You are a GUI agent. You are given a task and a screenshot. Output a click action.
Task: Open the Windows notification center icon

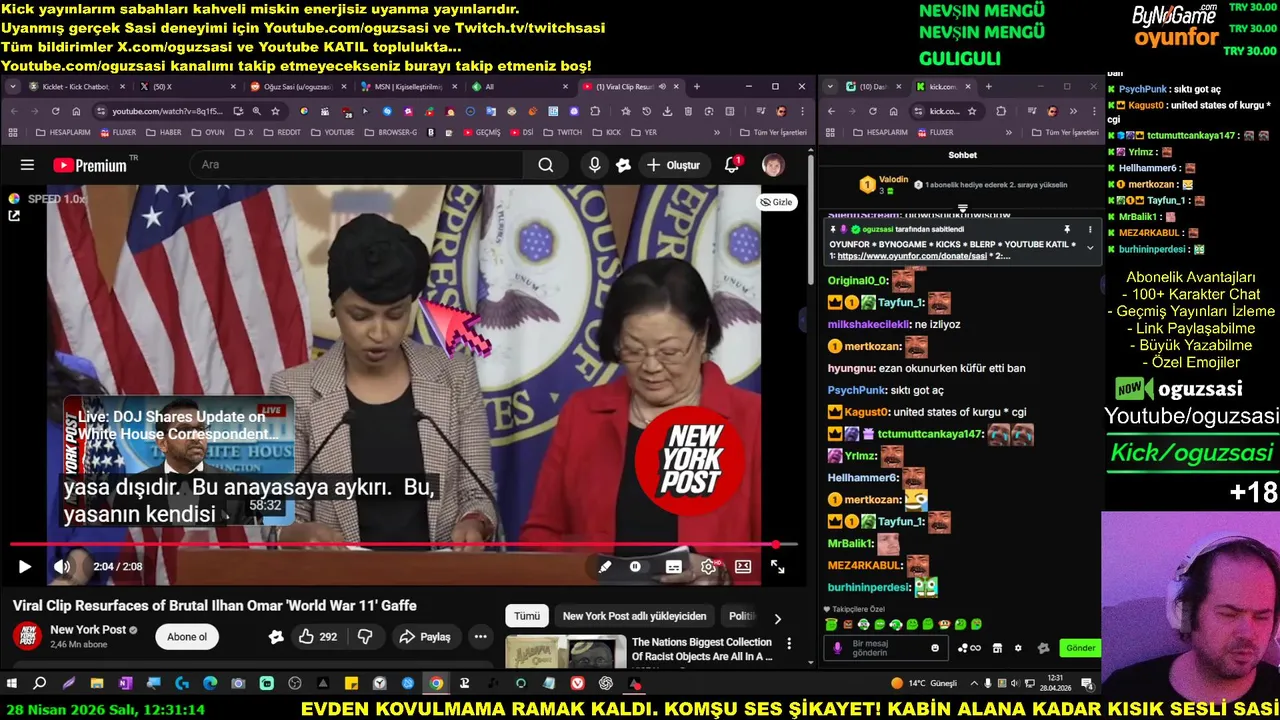coord(1087,684)
